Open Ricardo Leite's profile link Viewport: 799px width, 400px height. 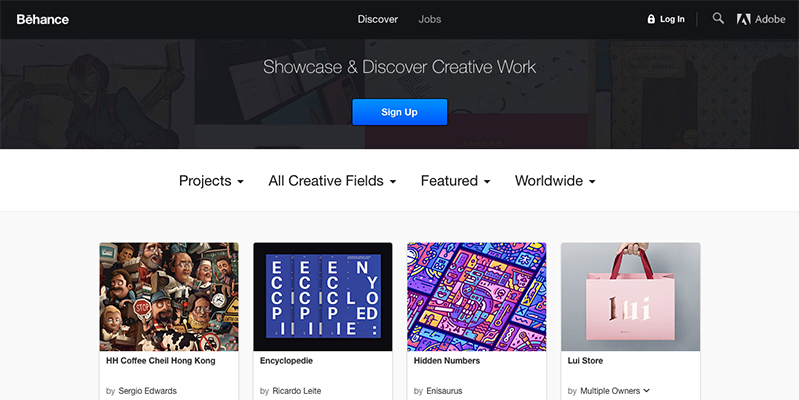[x=297, y=391]
